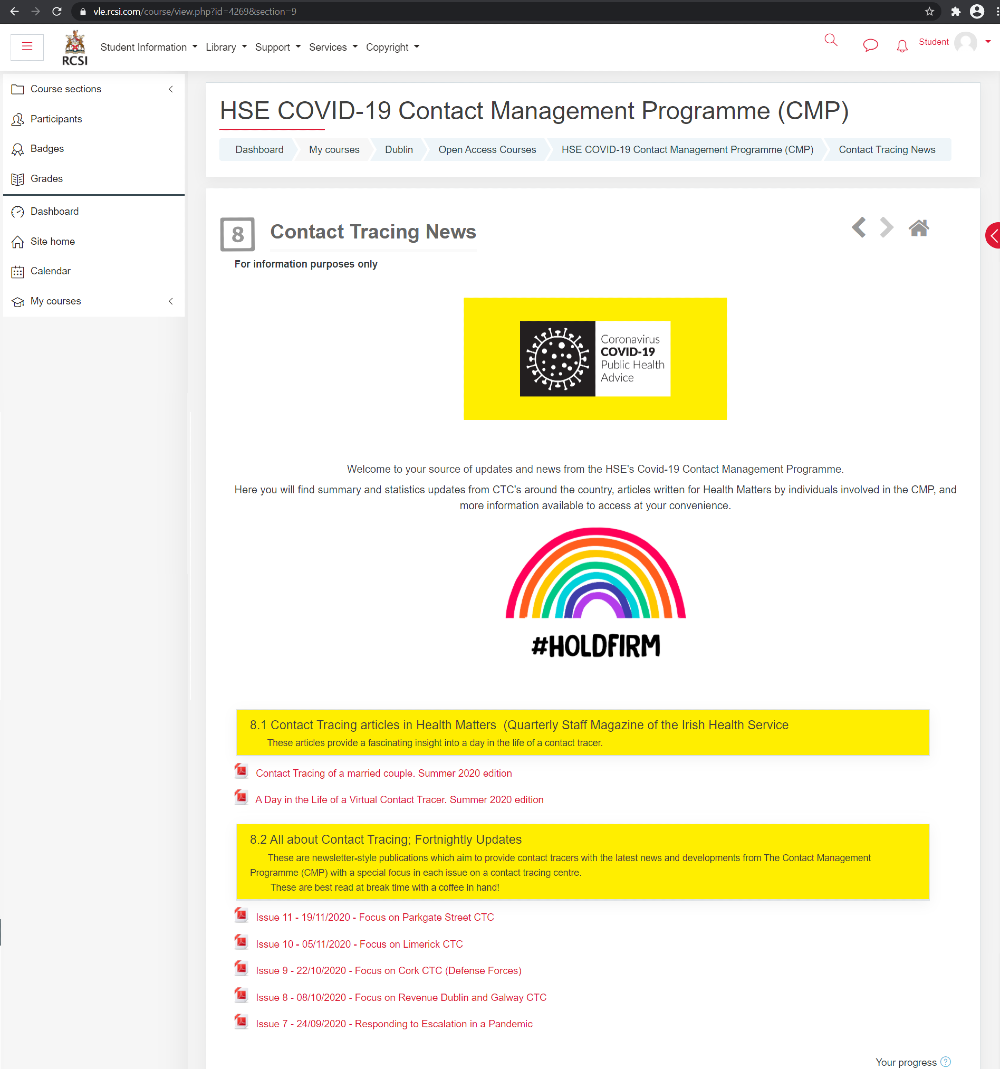Click the course home house icon
This screenshot has height=1069, width=1000.
click(919, 228)
